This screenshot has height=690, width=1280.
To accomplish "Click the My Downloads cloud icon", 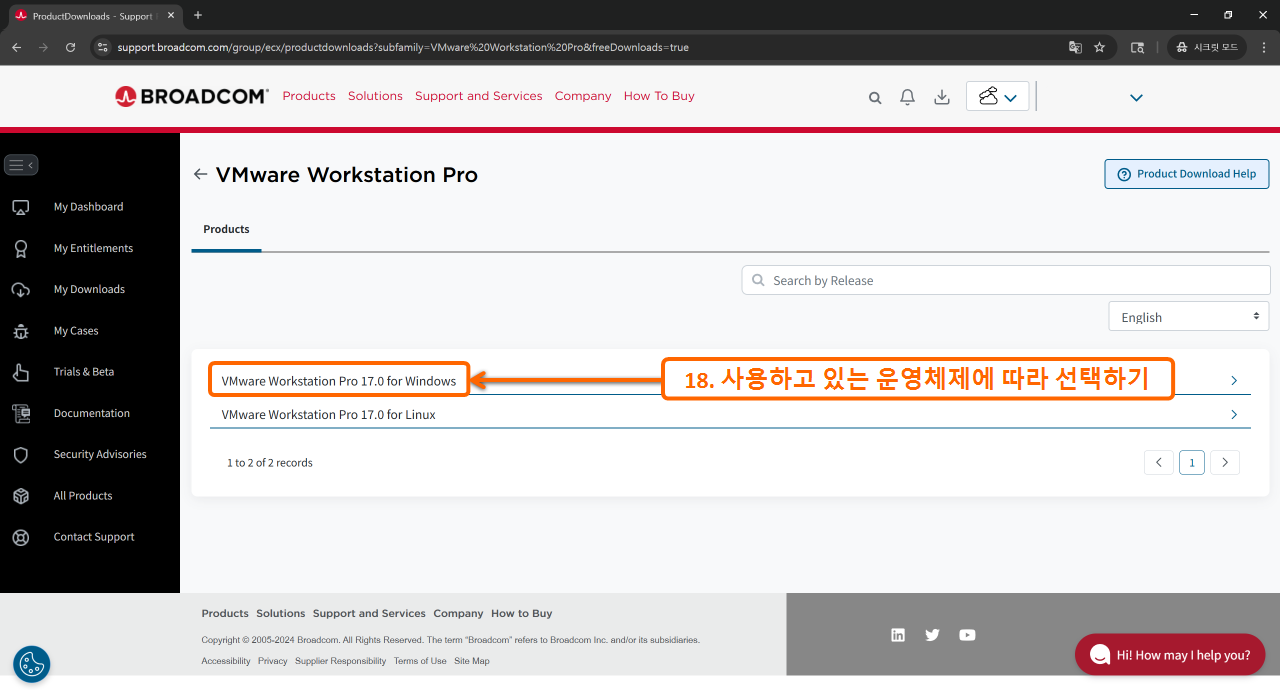I will point(20,290).
